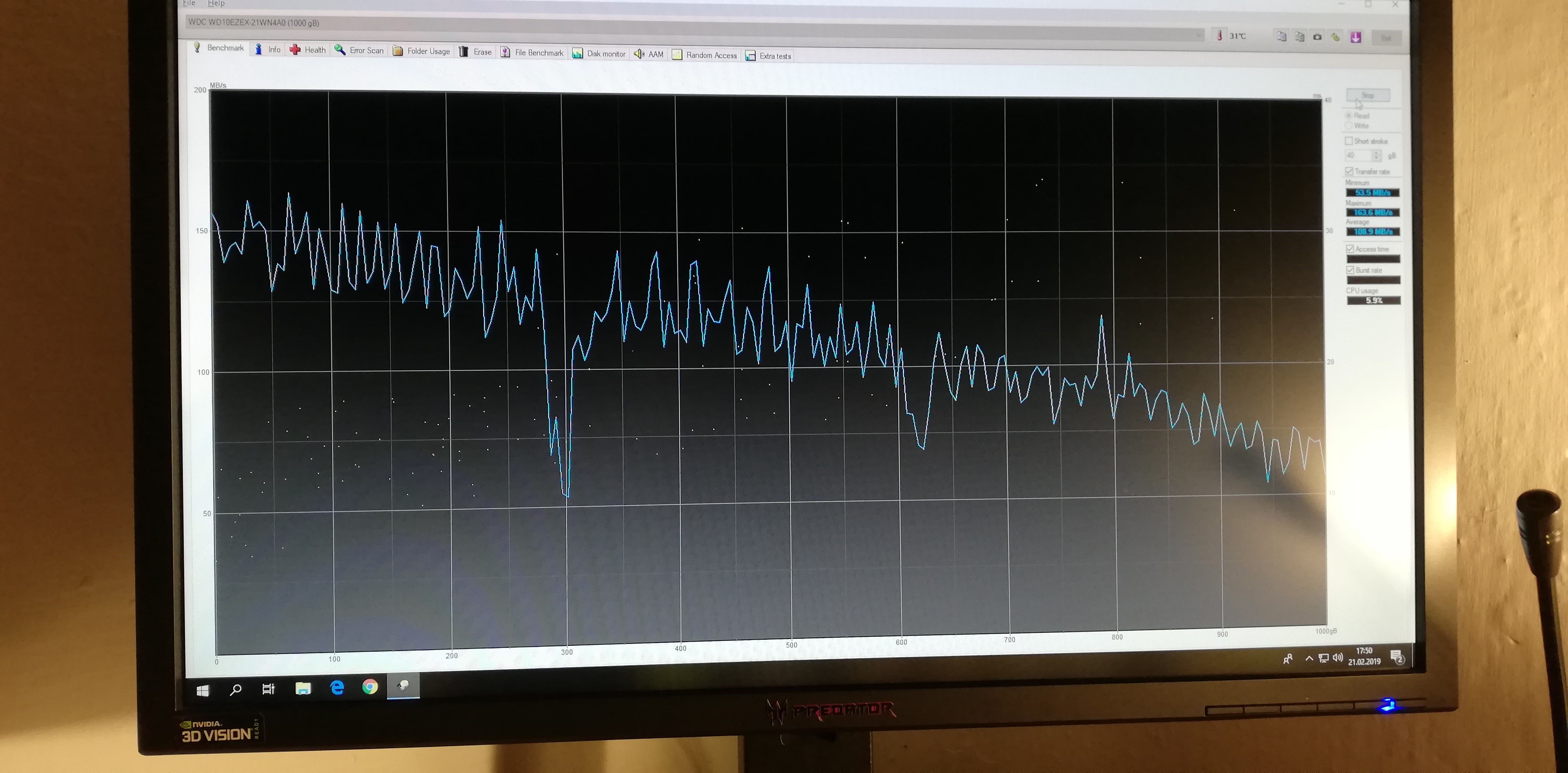Click the copy text to clipboard icon
The width and height of the screenshot is (1568, 773).
1281,36
